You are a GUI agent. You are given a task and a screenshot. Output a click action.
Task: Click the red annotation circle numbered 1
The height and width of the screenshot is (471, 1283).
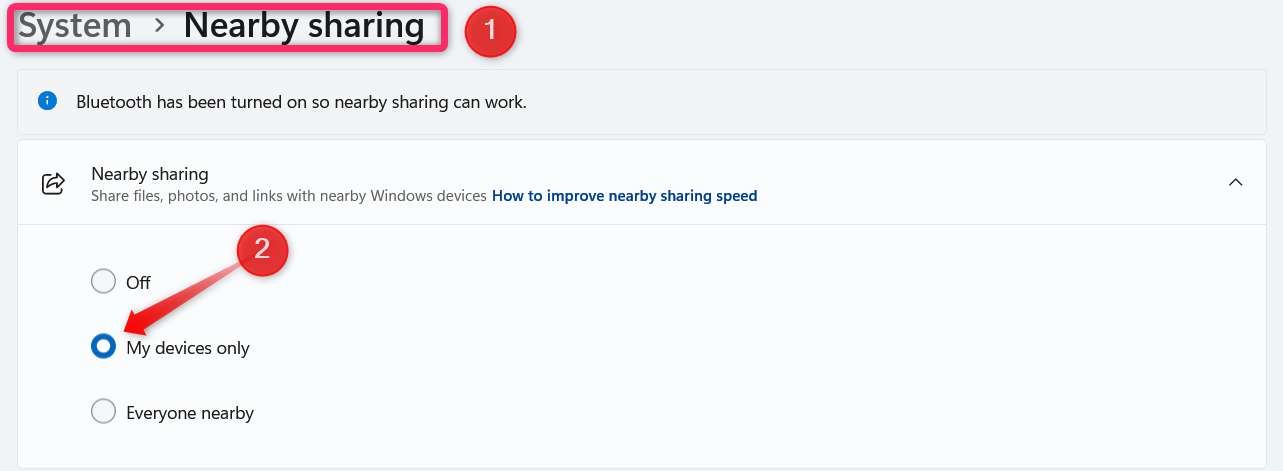490,31
